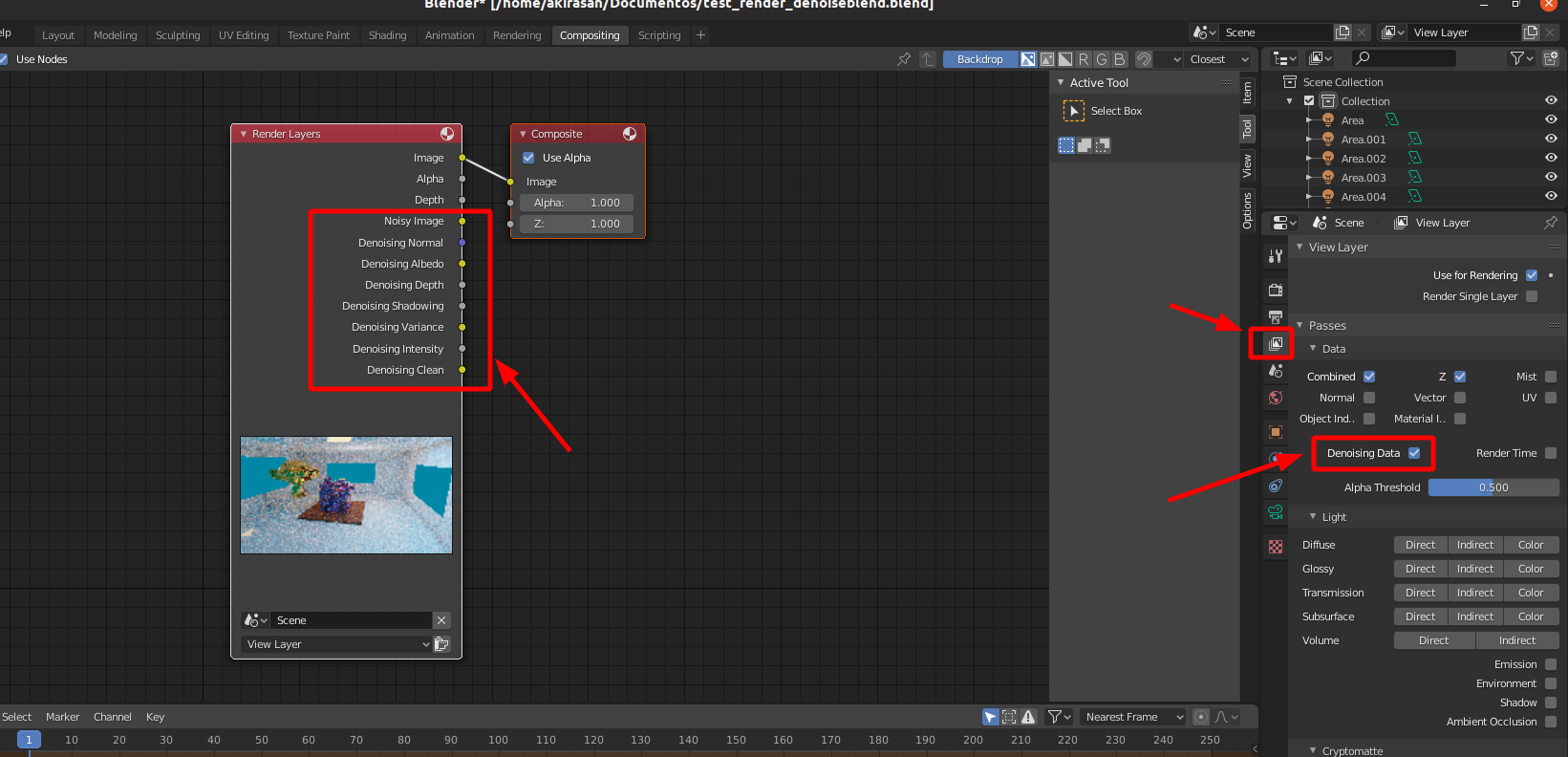Switch to the Scripting workspace tab
The image size is (1568, 757).
(x=659, y=35)
